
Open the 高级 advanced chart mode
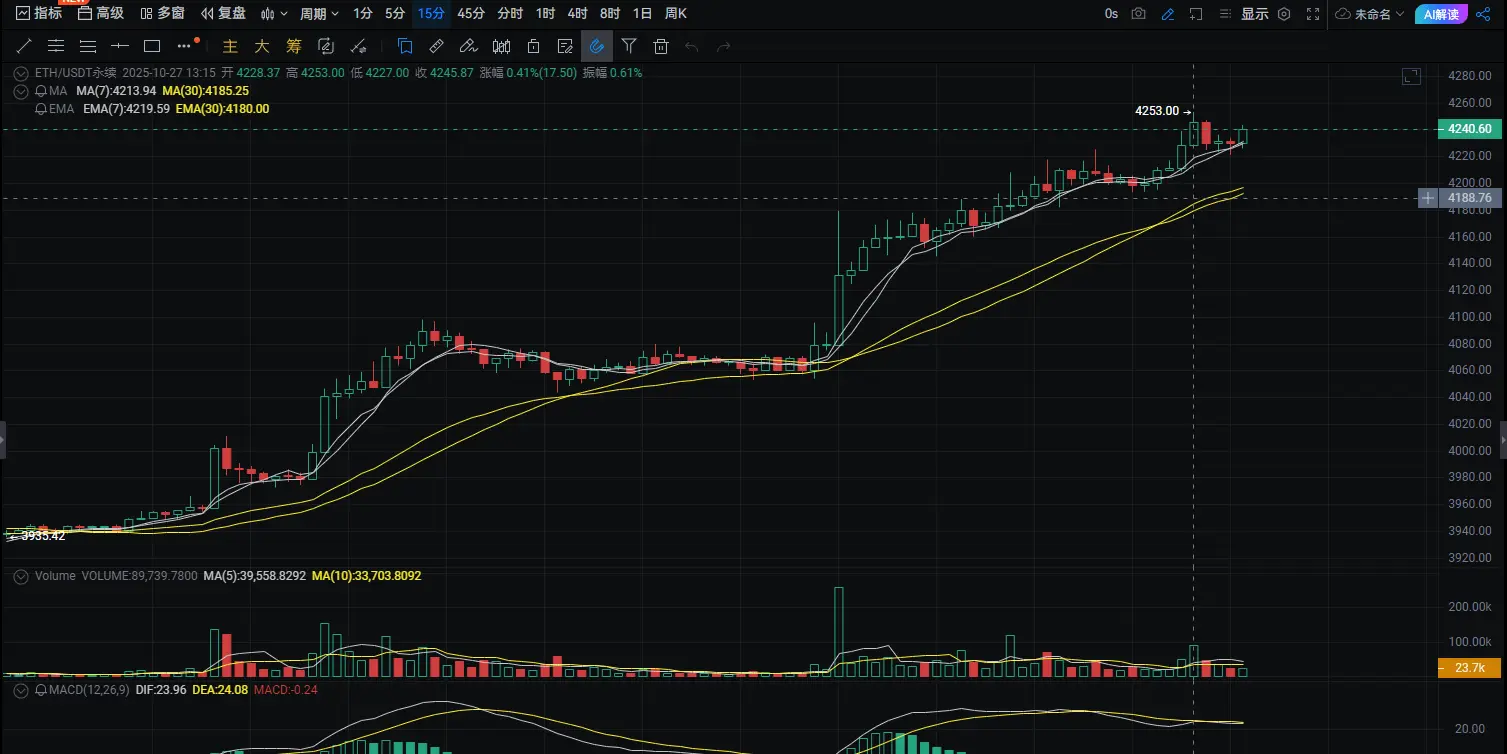(x=100, y=14)
